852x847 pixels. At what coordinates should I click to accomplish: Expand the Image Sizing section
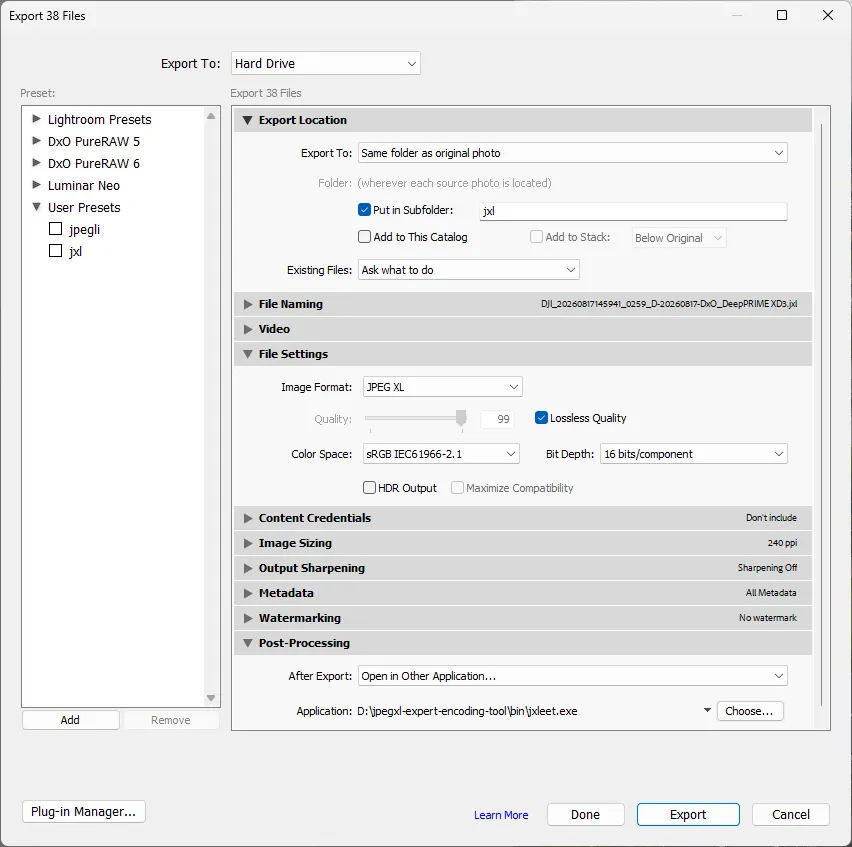[248, 543]
